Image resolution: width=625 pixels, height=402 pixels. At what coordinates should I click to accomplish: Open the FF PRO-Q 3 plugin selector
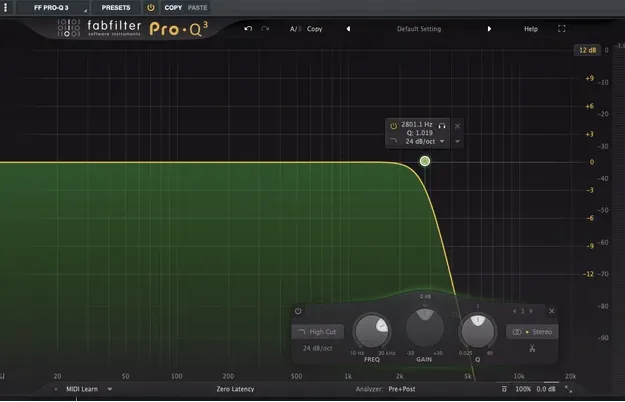tap(51, 7)
